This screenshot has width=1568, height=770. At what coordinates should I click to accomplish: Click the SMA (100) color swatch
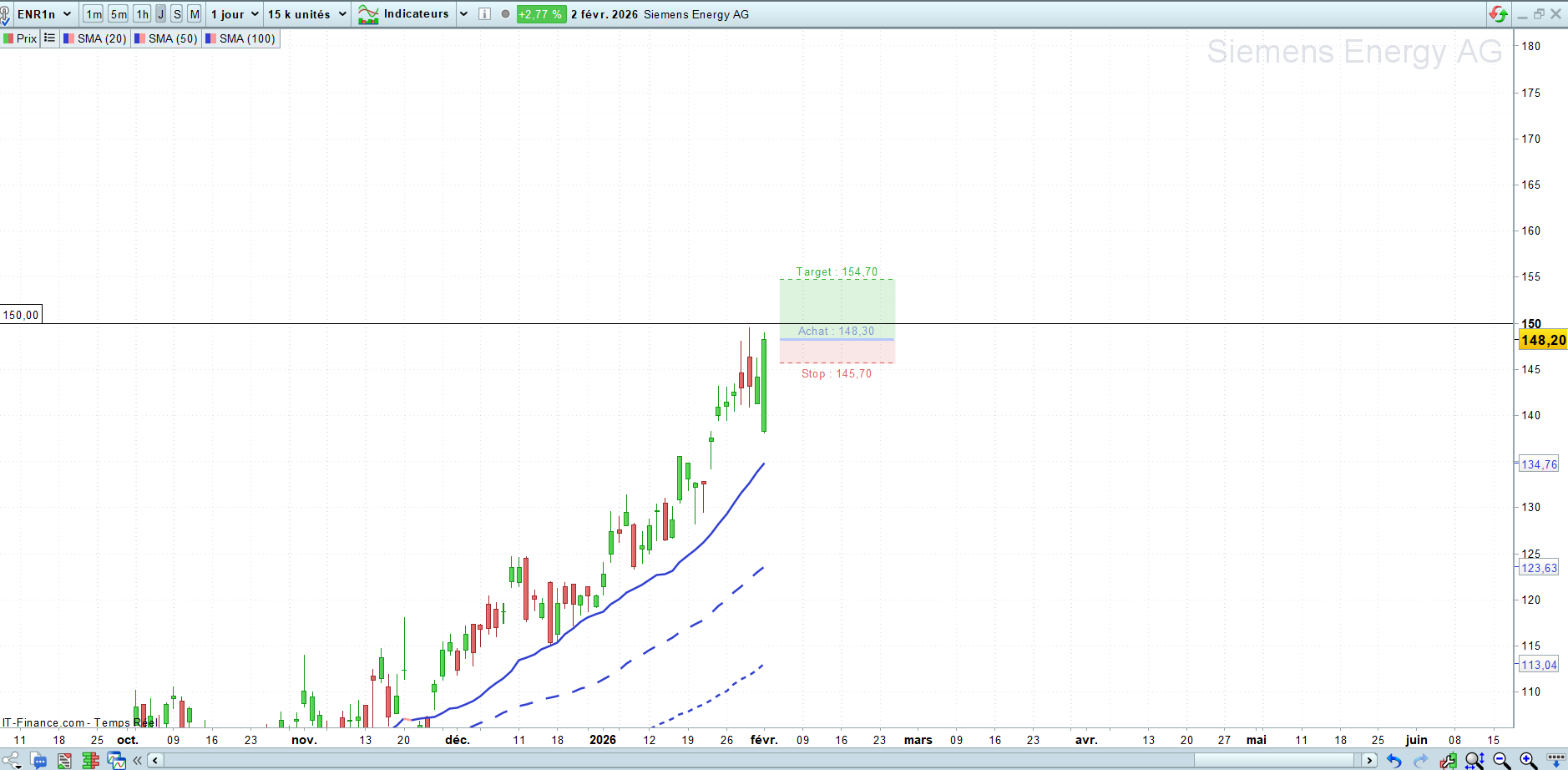(210, 38)
